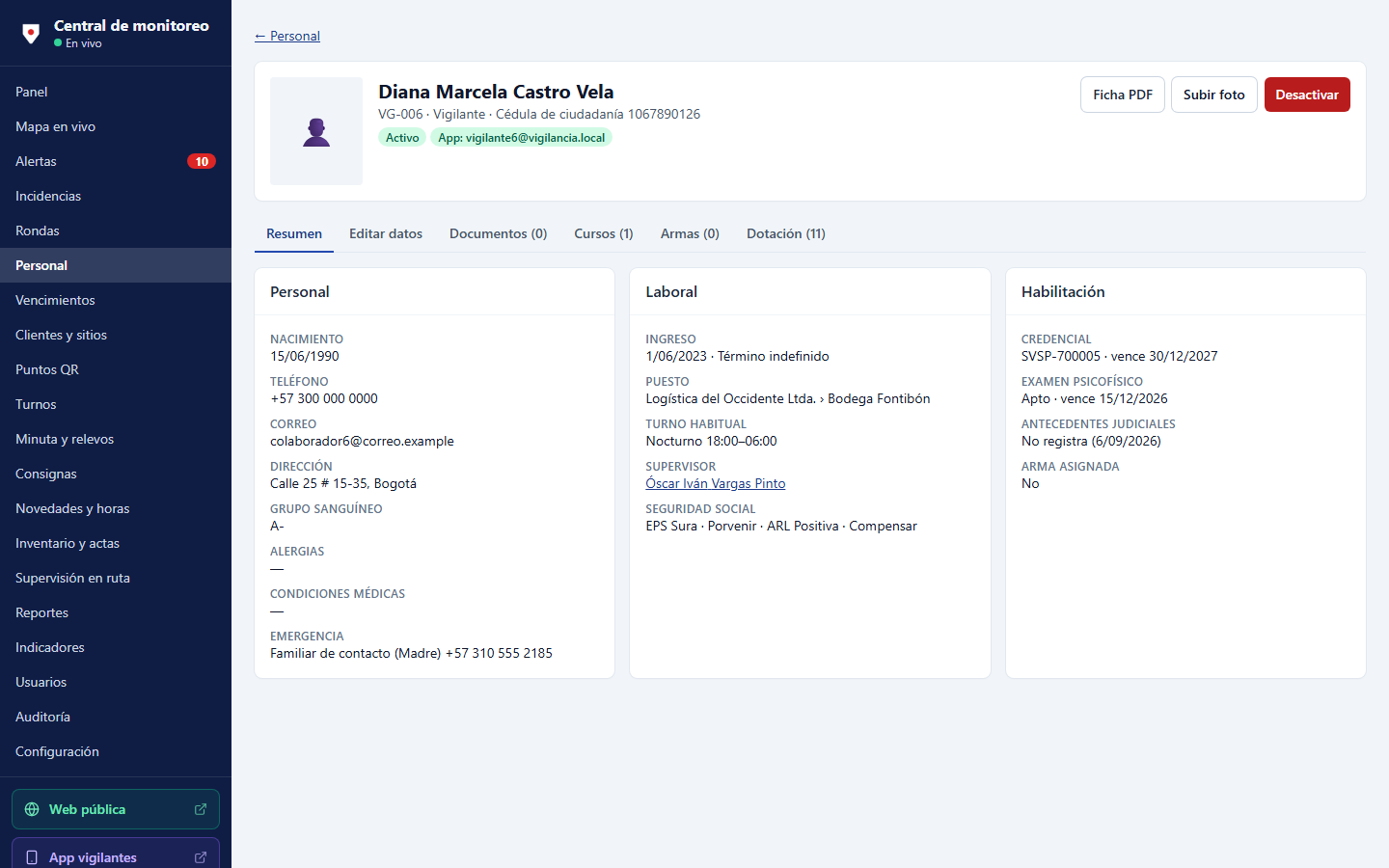Open the Editar datos tab
1389x868 pixels.
tap(386, 233)
